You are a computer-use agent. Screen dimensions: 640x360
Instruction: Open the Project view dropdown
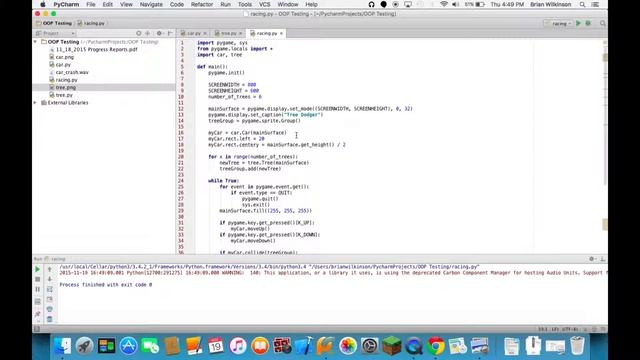pyautogui.click(x=55, y=33)
